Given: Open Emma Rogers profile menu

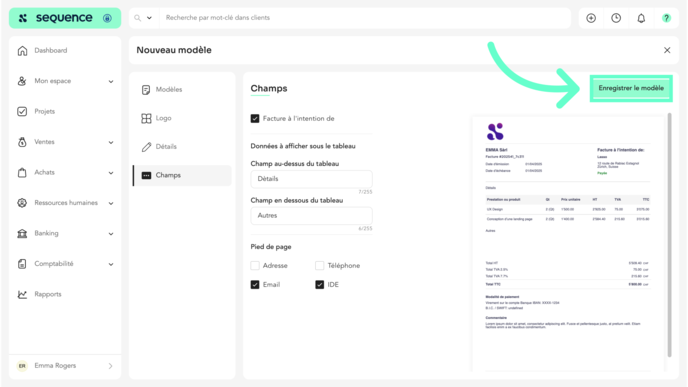Looking at the screenshot, I should click(65, 366).
